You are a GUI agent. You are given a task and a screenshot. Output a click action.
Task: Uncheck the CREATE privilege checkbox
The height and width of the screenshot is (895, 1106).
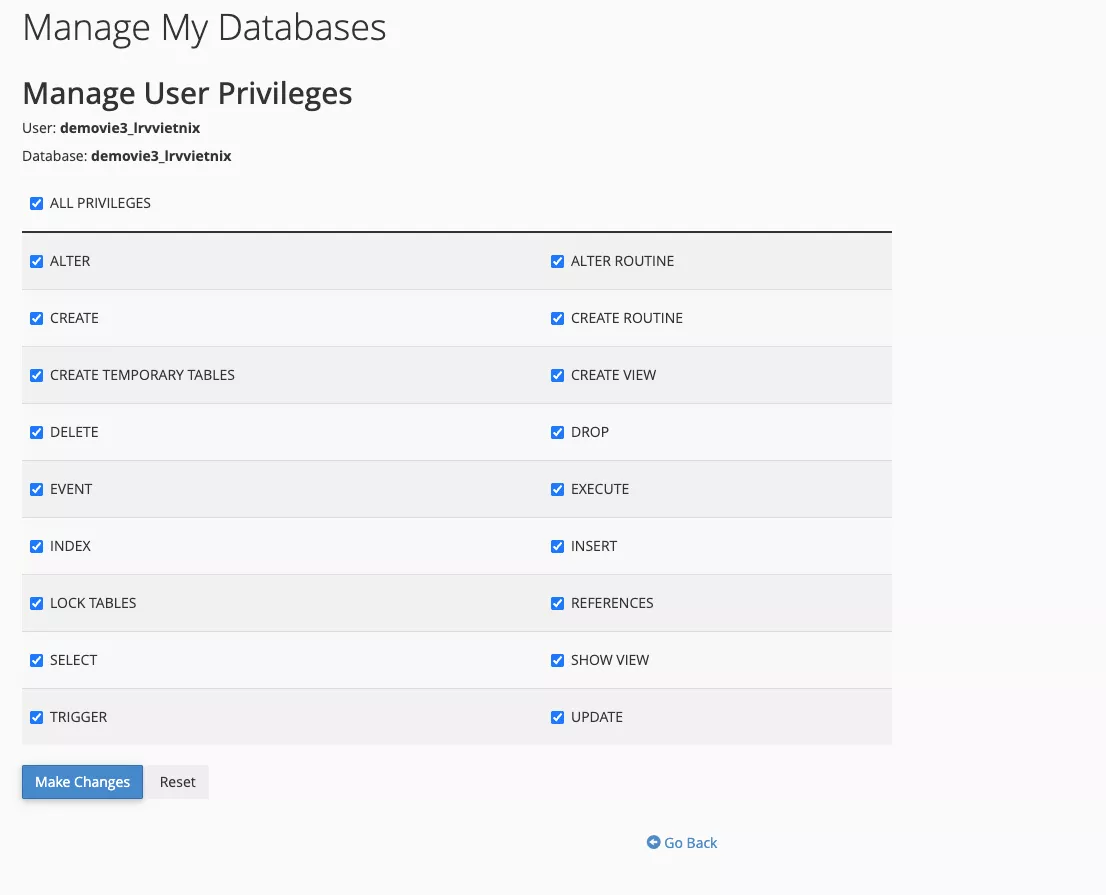[x=37, y=318]
